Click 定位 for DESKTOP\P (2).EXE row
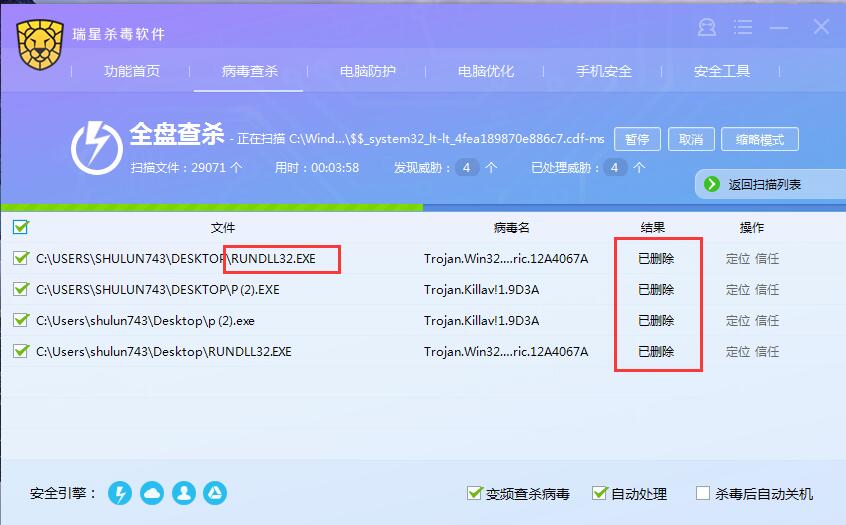 click(x=738, y=290)
